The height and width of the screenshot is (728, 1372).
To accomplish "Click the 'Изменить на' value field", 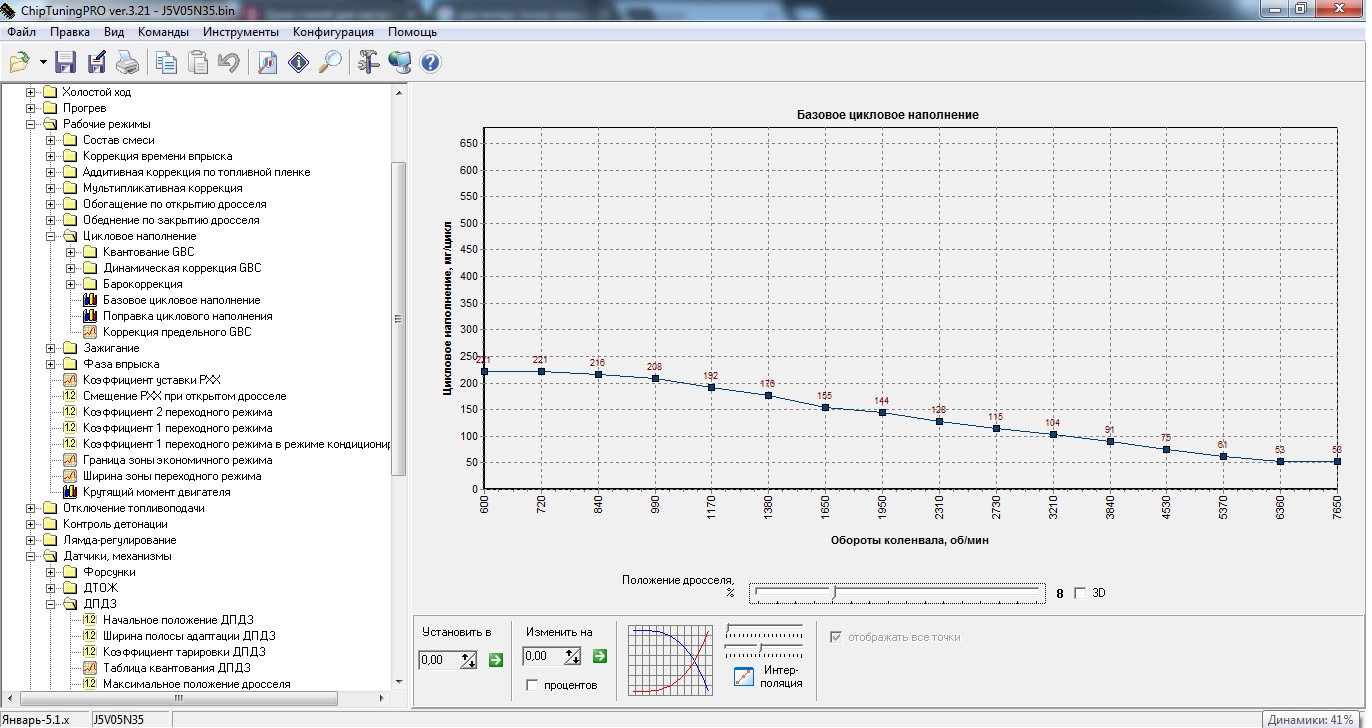I will 543,657.
